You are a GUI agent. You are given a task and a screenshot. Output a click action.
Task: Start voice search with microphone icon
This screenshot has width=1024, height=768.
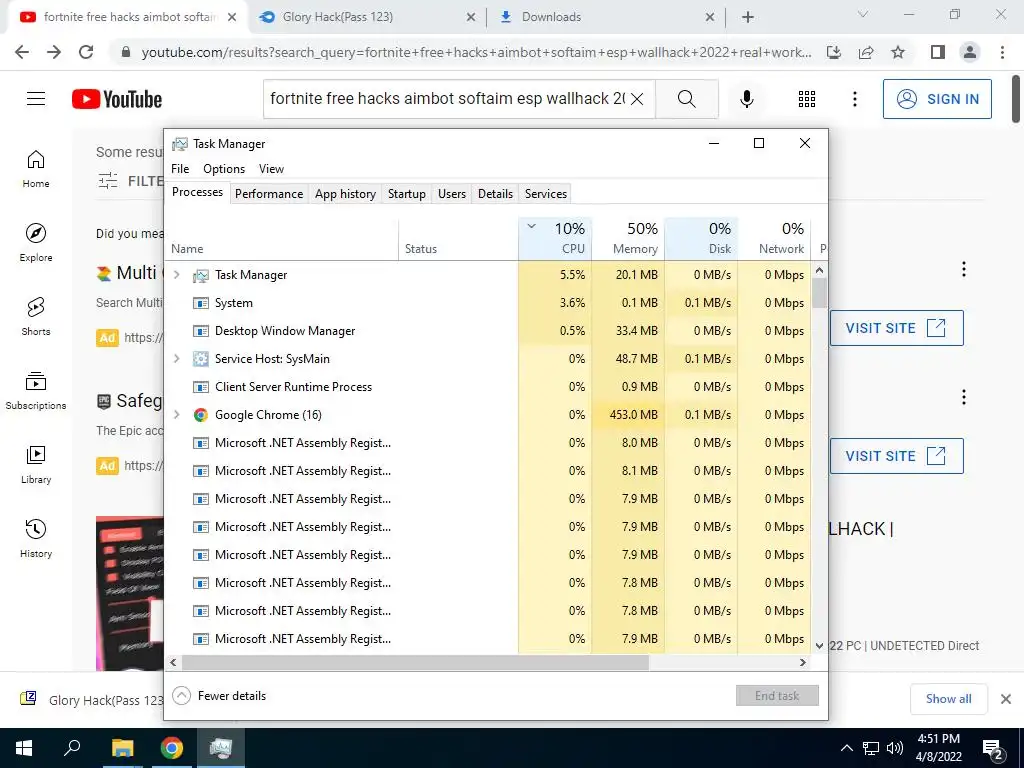747,99
